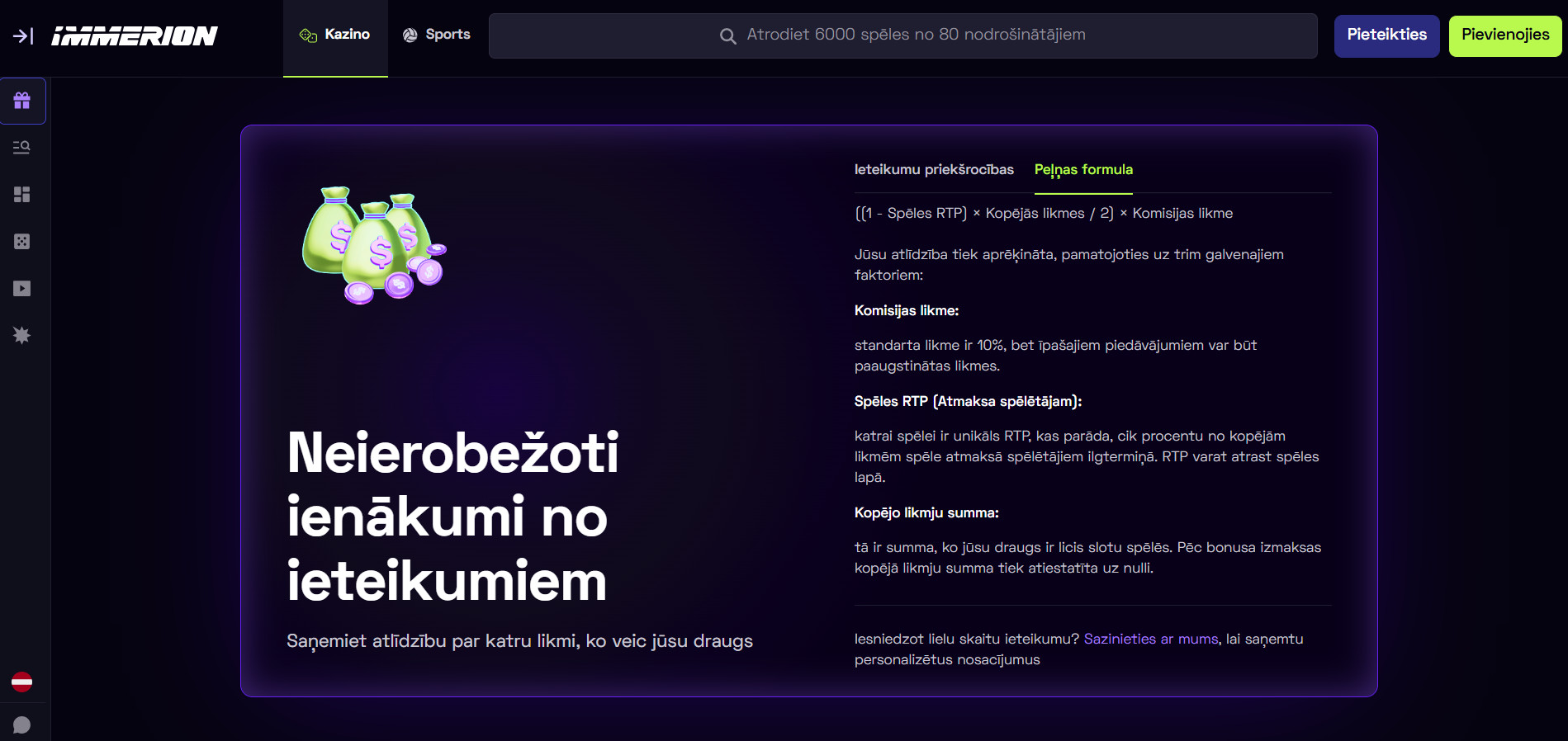Click the Immerion logo
This screenshot has height=741, width=1568.
tap(135, 35)
